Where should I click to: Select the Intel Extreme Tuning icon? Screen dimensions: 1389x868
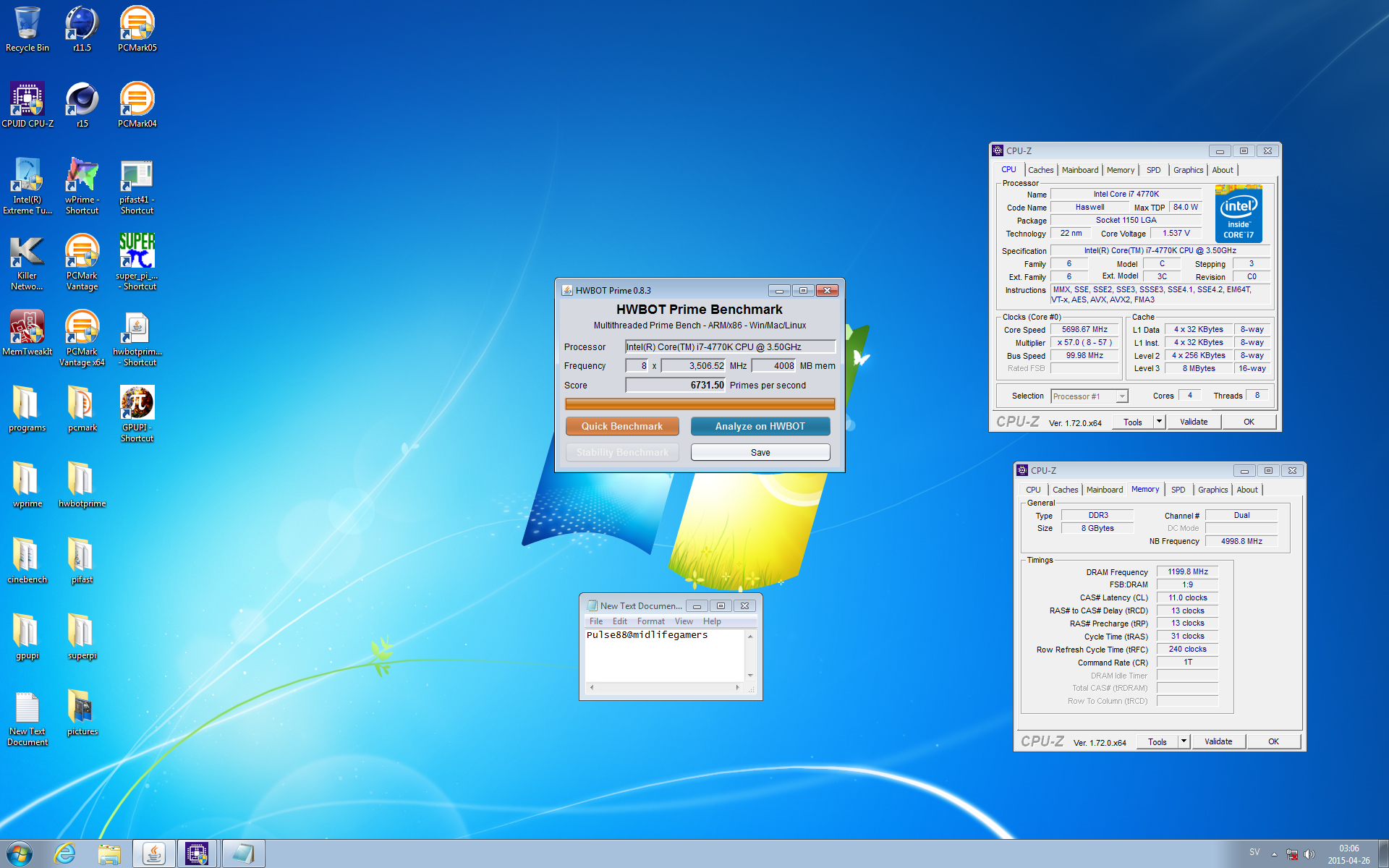(x=27, y=186)
